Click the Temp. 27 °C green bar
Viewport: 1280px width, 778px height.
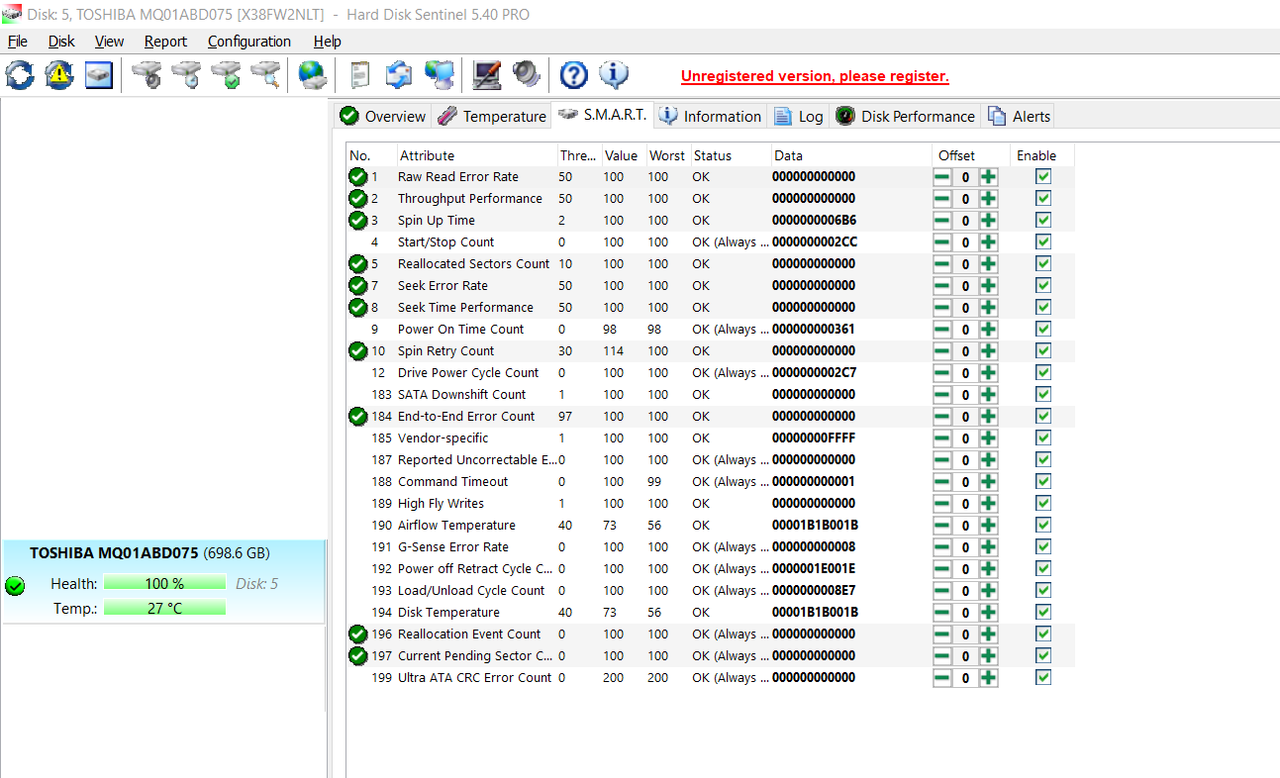click(x=164, y=608)
